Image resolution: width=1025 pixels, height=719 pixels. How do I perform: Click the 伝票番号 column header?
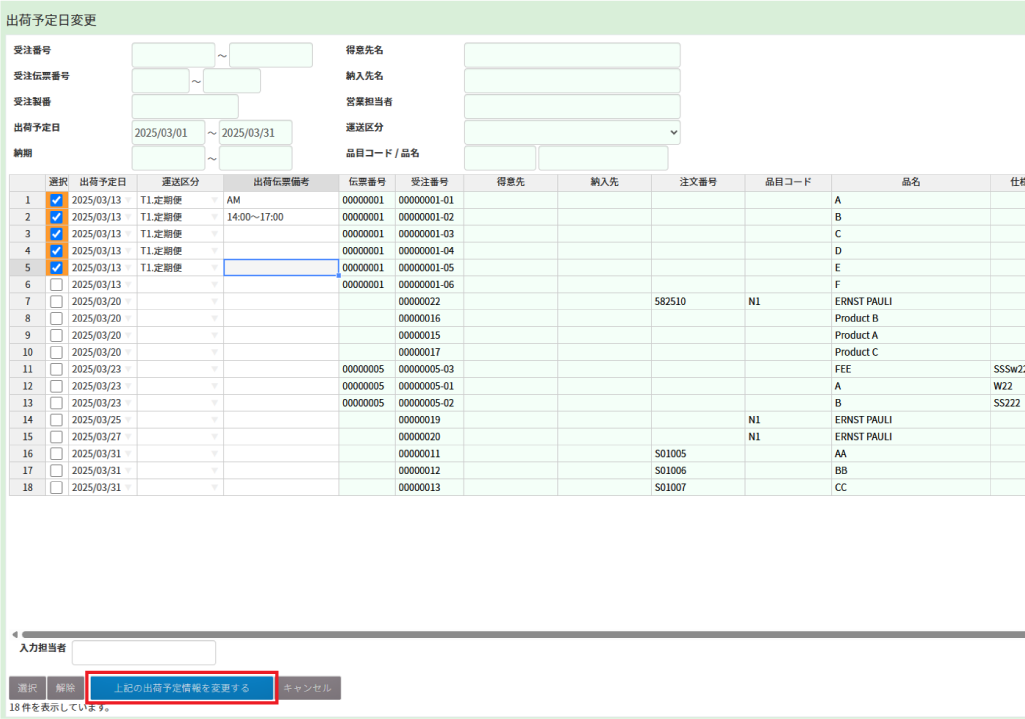coord(367,182)
